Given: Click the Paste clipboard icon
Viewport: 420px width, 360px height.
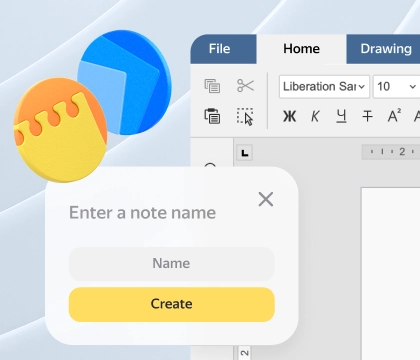Looking at the screenshot, I should [212, 116].
